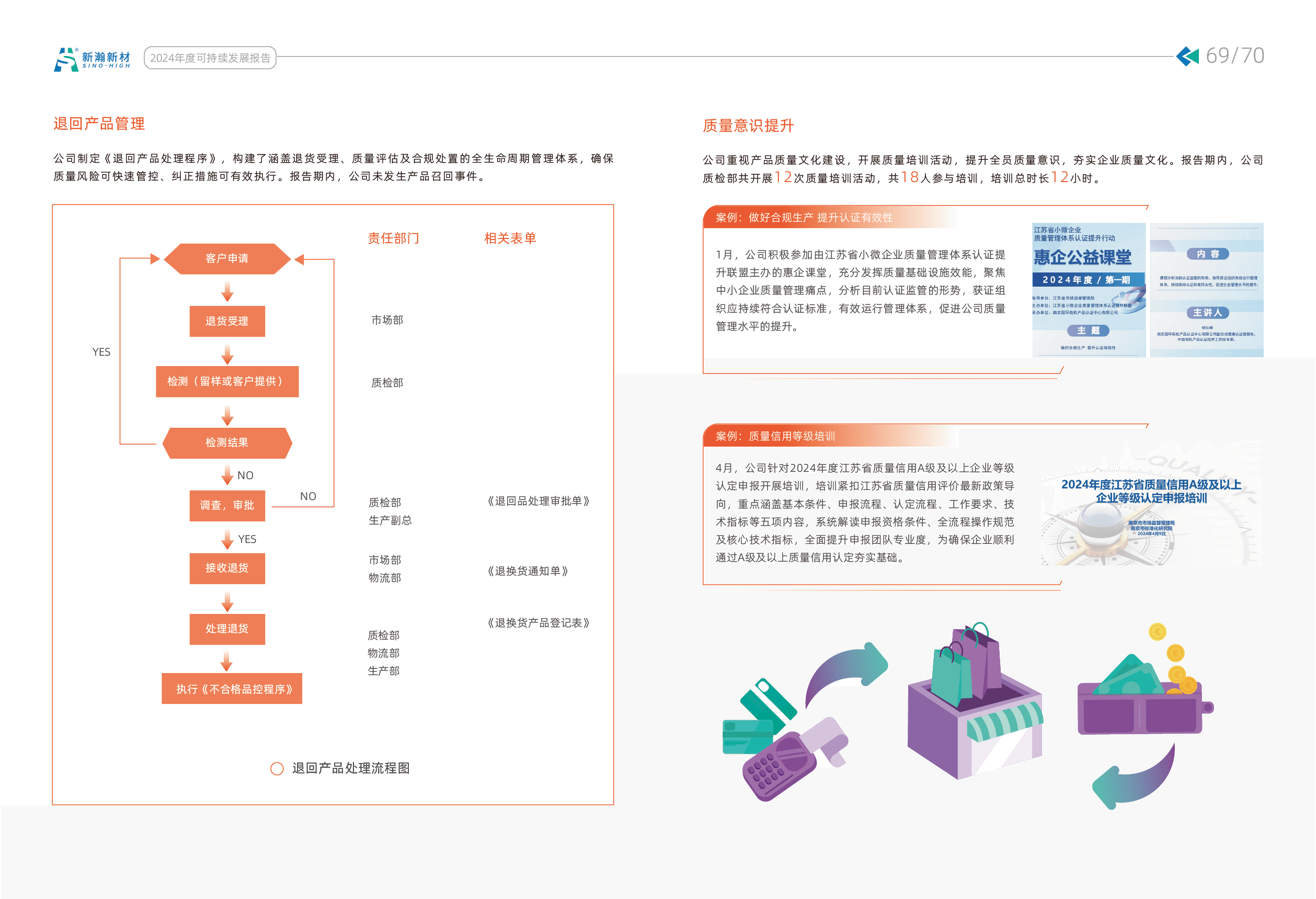
Task: Select the 退货受理 flowchart box
Action: click(227, 321)
